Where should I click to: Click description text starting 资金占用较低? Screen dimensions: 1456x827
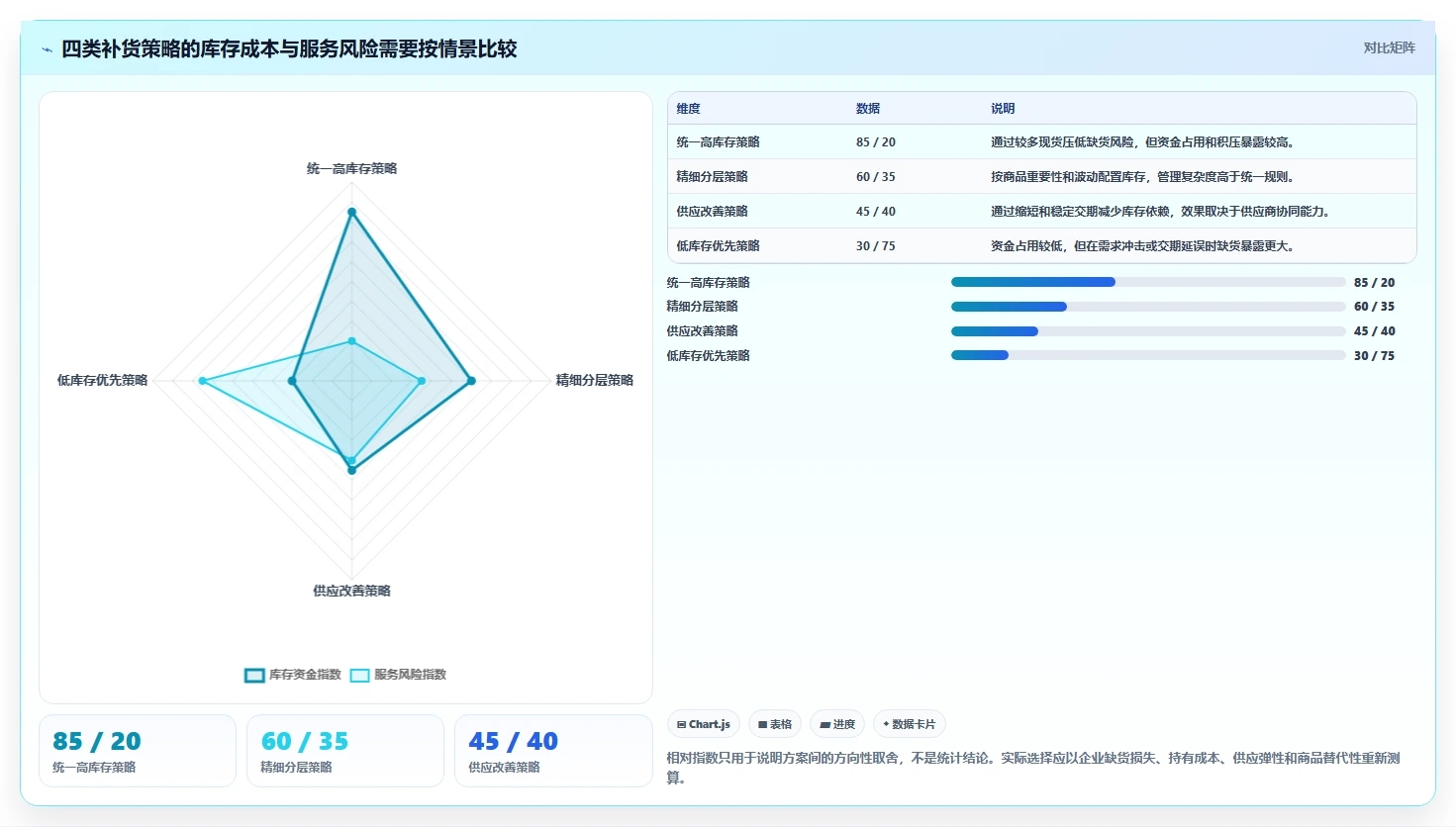point(1143,246)
